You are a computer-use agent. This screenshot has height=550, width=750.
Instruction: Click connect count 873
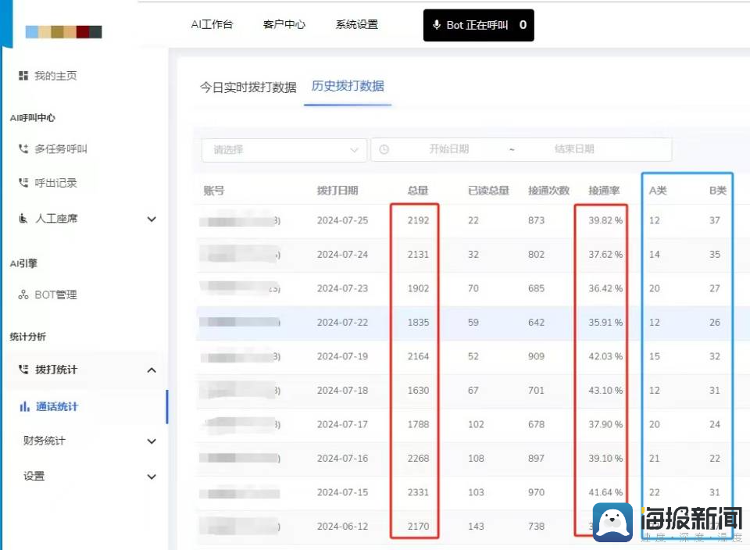tap(536, 220)
